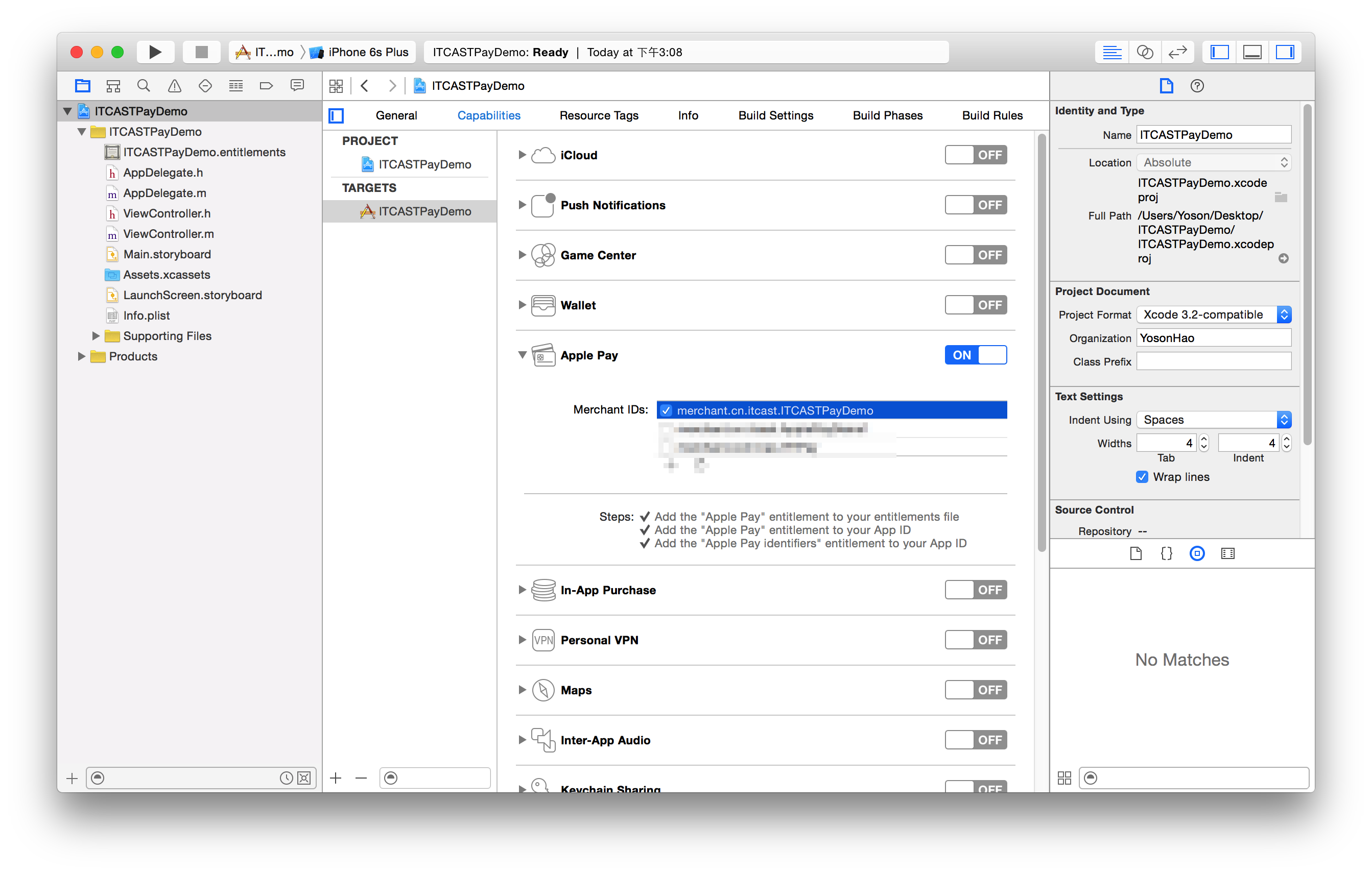Viewport: 1372px width, 874px height.
Task: Add a new target with plus button
Action: click(x=336, y=778)
